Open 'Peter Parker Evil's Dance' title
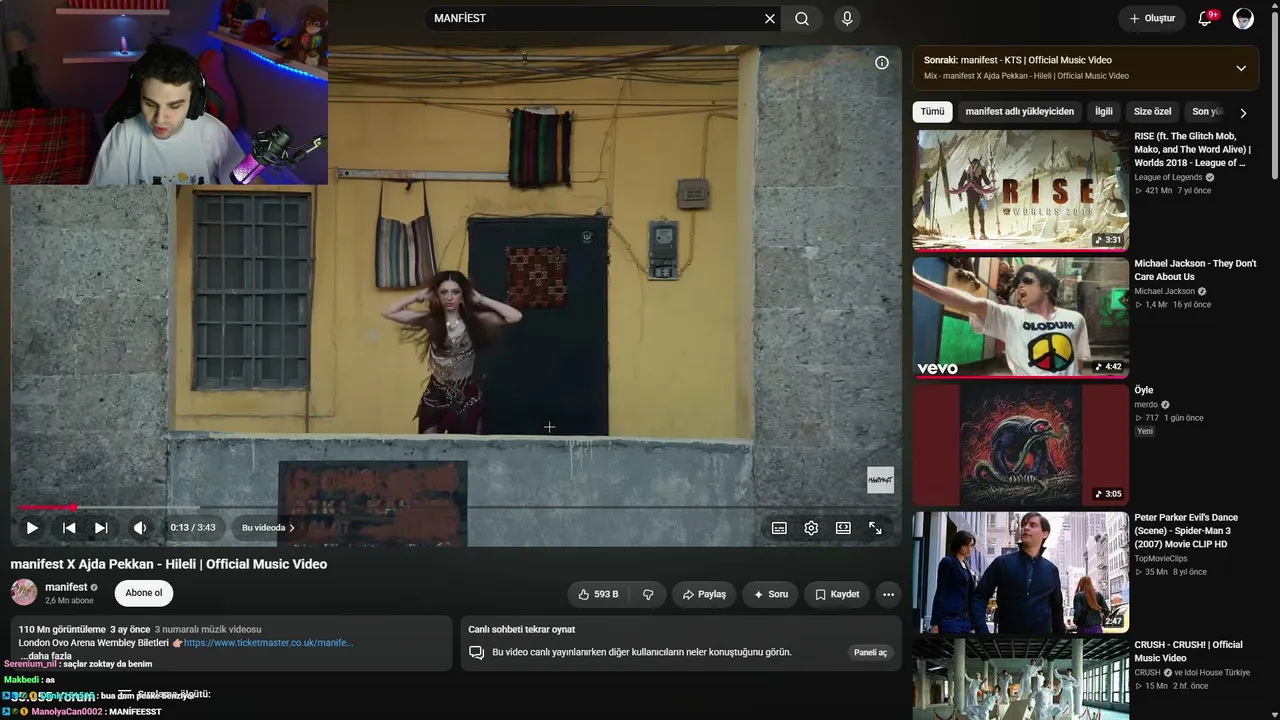 click(1186, 531)
